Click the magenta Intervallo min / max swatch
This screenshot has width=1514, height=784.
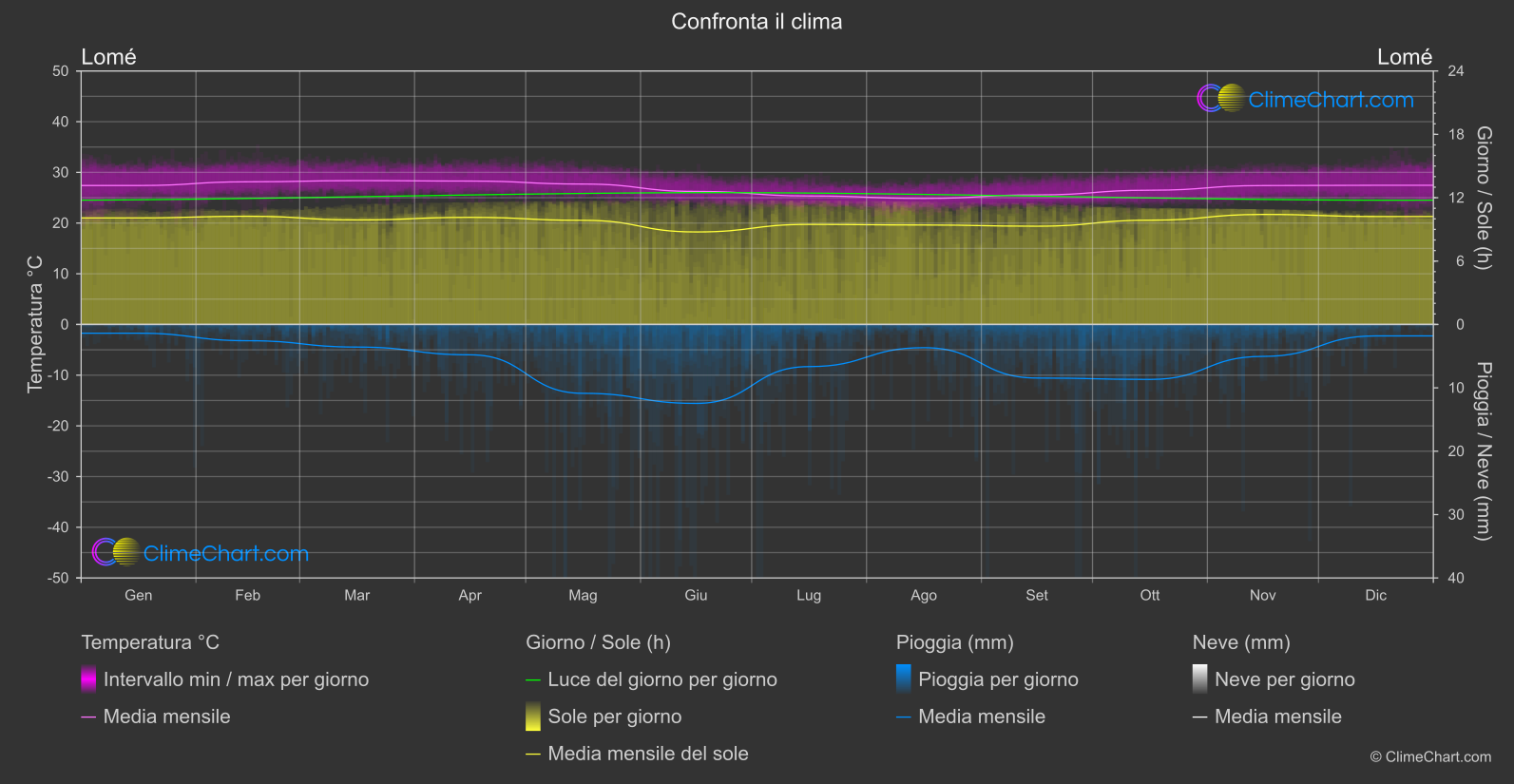pos(88,679)
